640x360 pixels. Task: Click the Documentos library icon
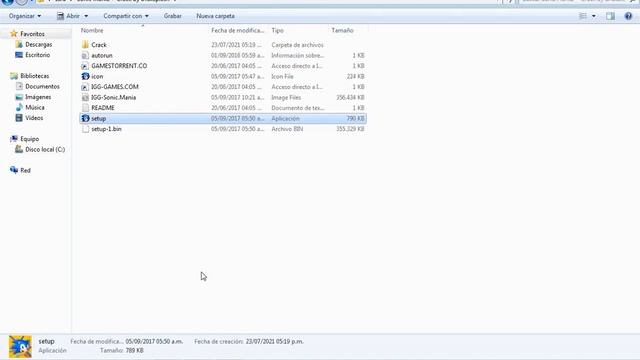pyautogui.click(x=19, y=87)
